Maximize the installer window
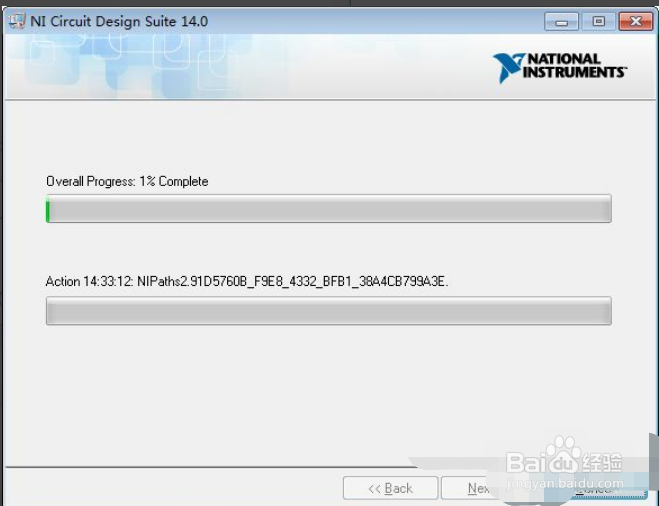Screen dimensions: 659x506 (x=598, y=21)
